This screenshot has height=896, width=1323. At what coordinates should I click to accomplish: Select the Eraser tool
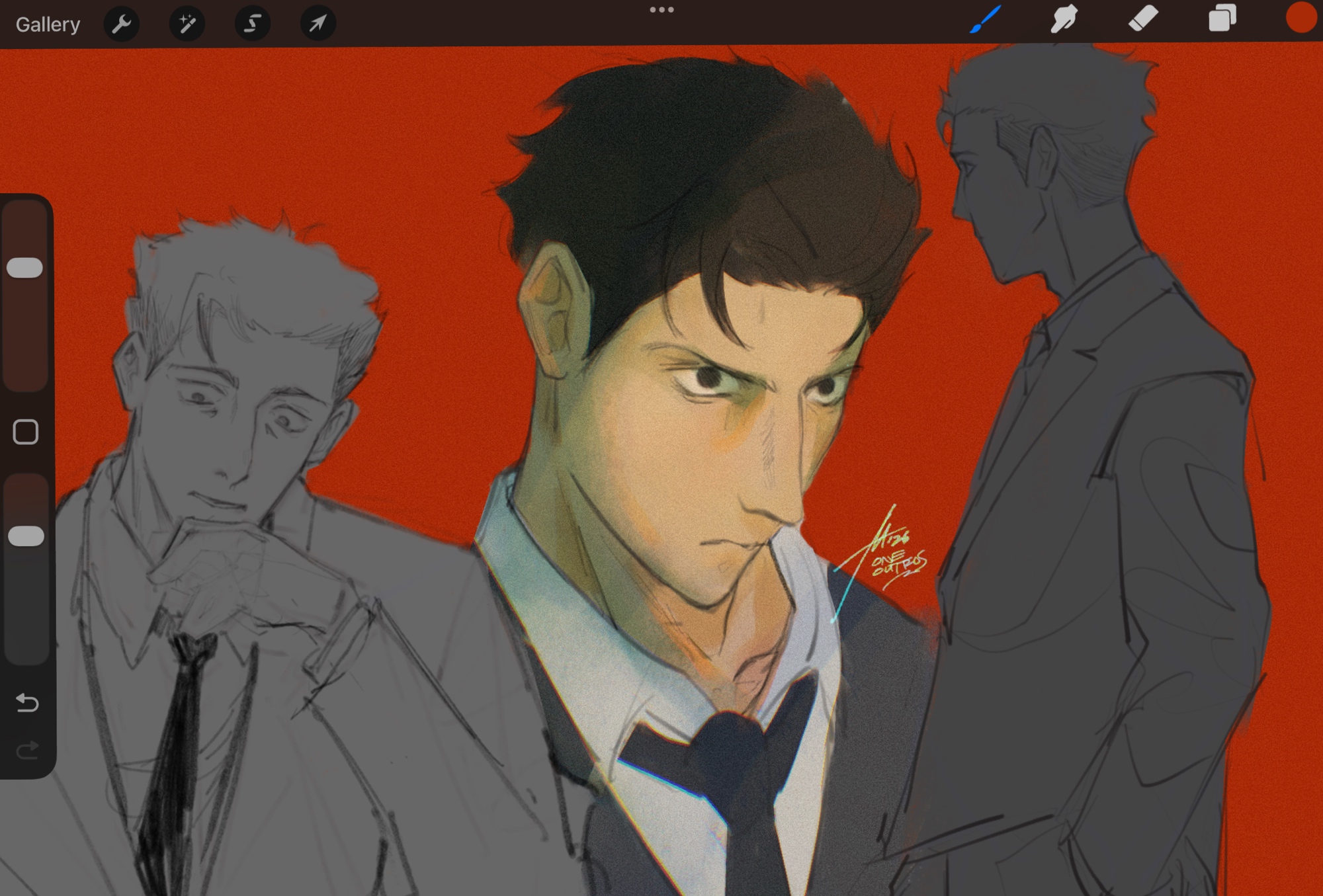point(1143,19)
